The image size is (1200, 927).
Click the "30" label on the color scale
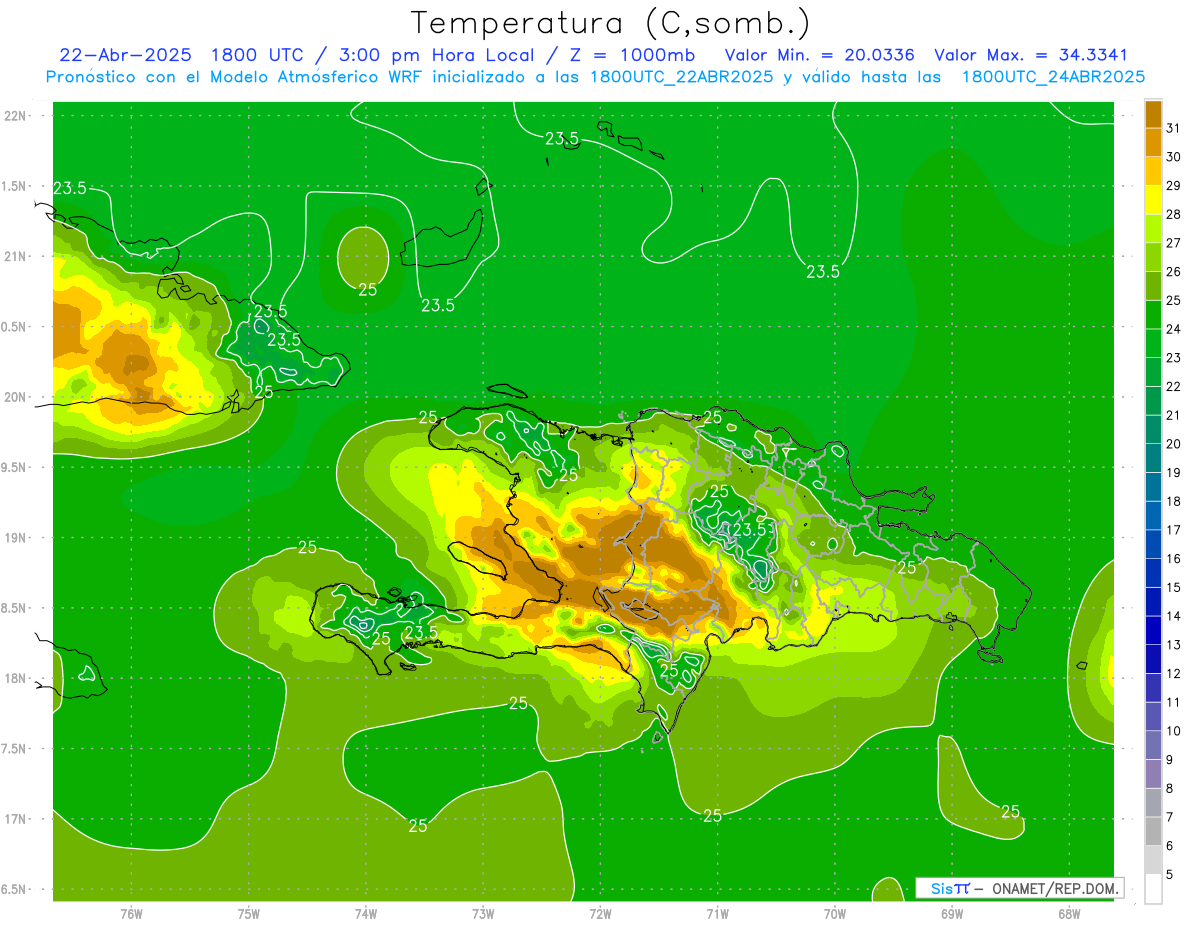[1174, 157]
